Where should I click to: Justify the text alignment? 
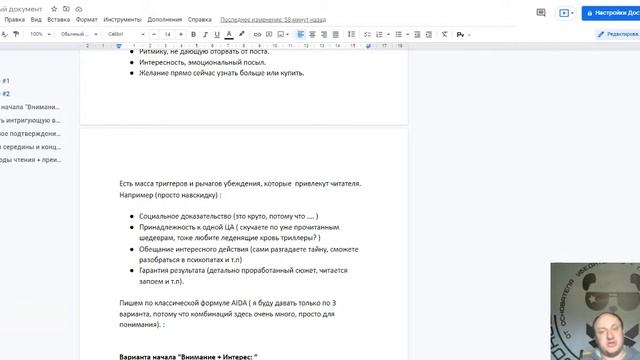[336, 34]
